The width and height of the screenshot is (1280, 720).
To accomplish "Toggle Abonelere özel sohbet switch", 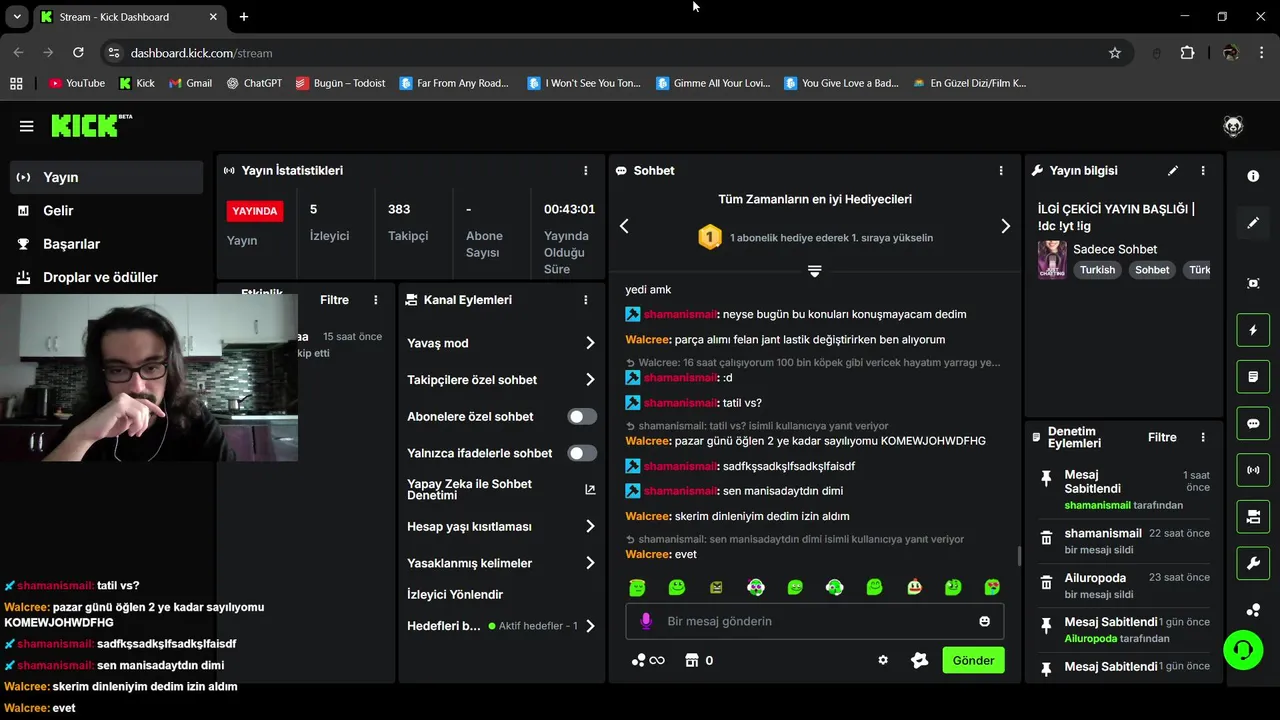I will coord(582,417).
